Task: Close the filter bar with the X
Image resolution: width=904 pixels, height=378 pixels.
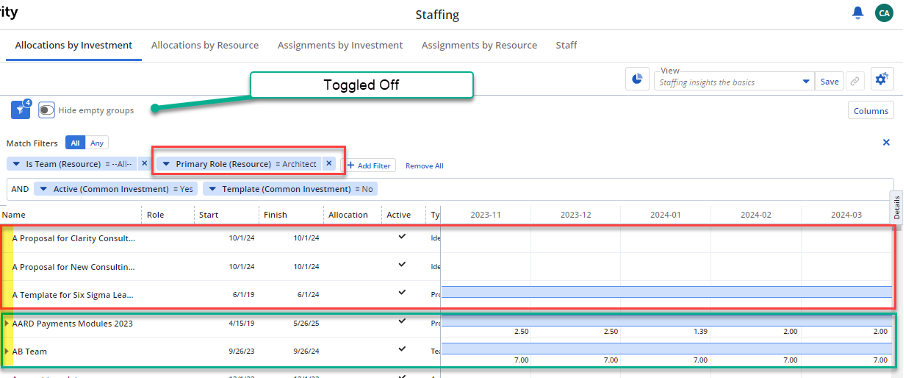Action: tap(887, 142)
